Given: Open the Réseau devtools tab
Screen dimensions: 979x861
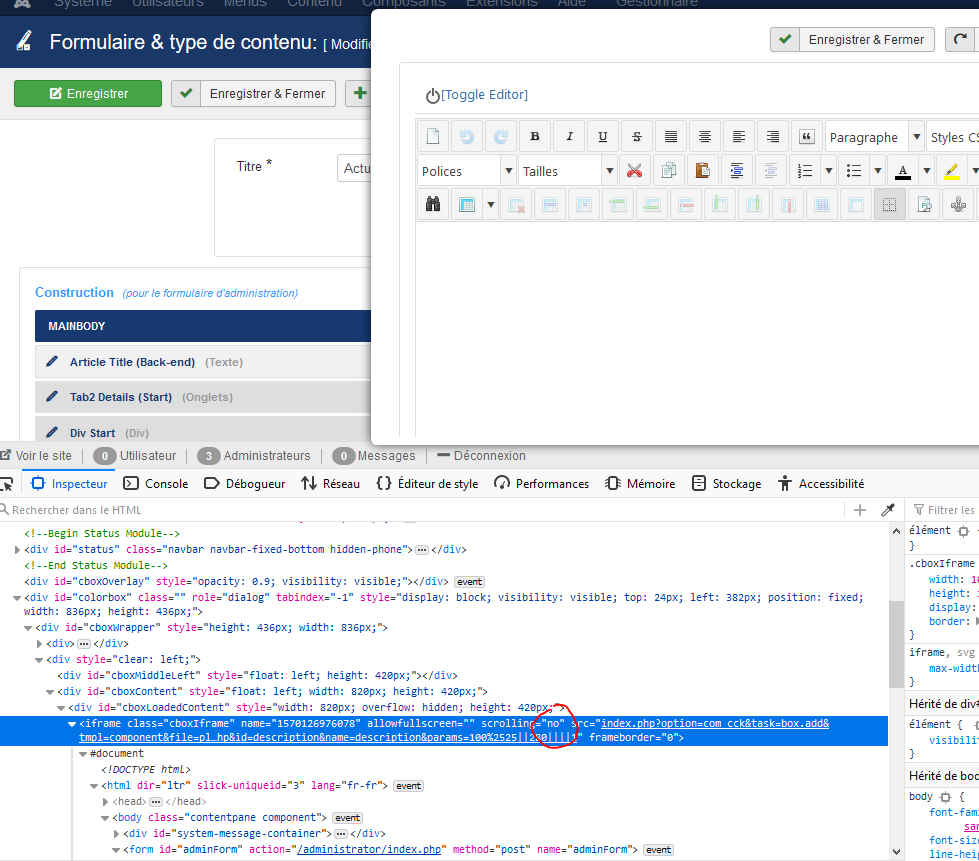Looking at the screenshot, I should pos(331,484).
